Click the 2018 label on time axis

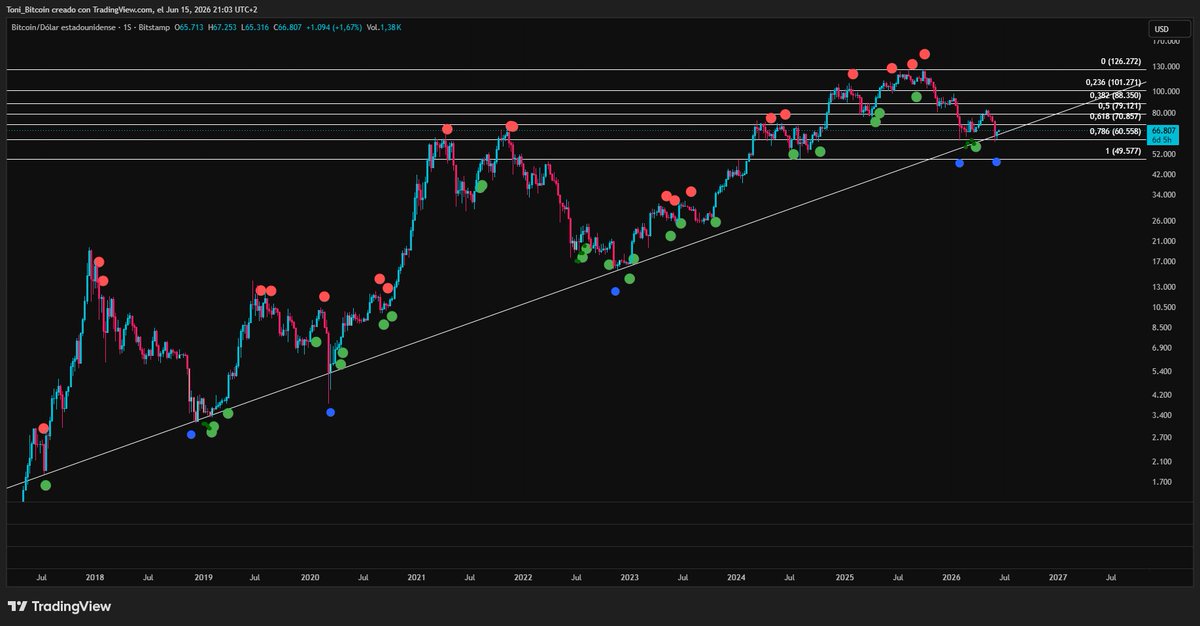95,577
